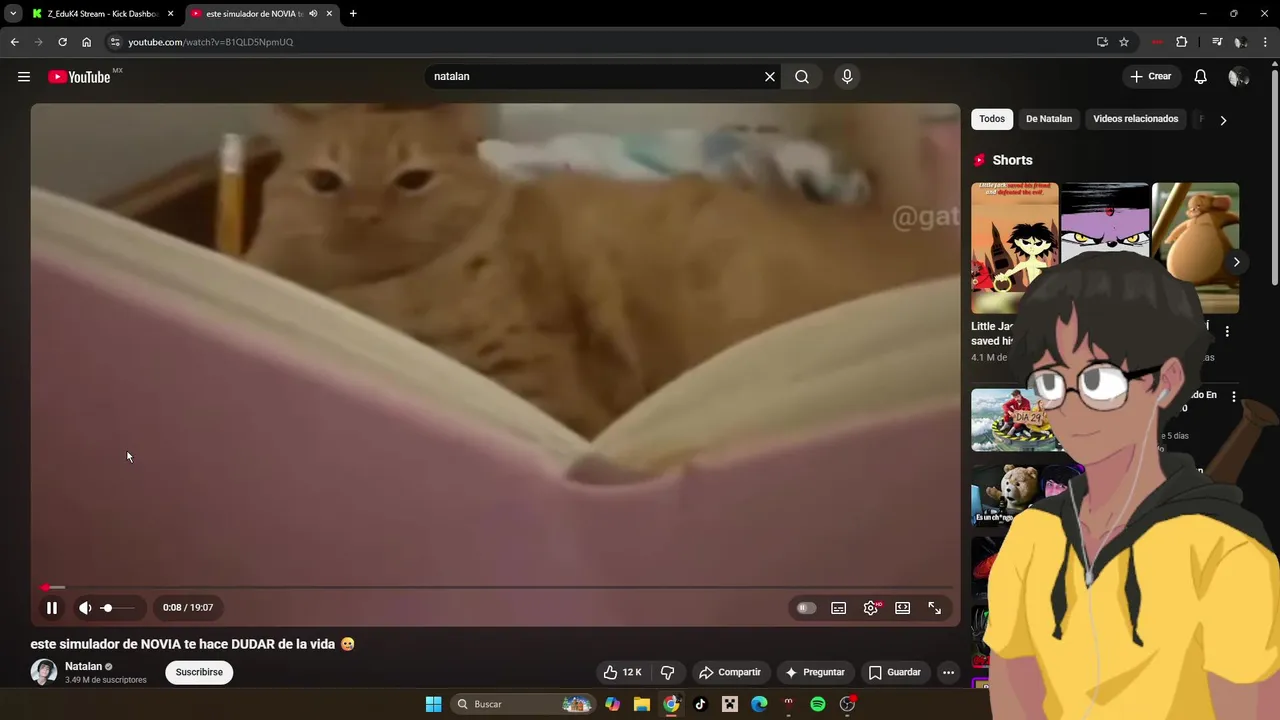
Task: Open the YouTube guide hamburger menu
Action: (24, 77)
